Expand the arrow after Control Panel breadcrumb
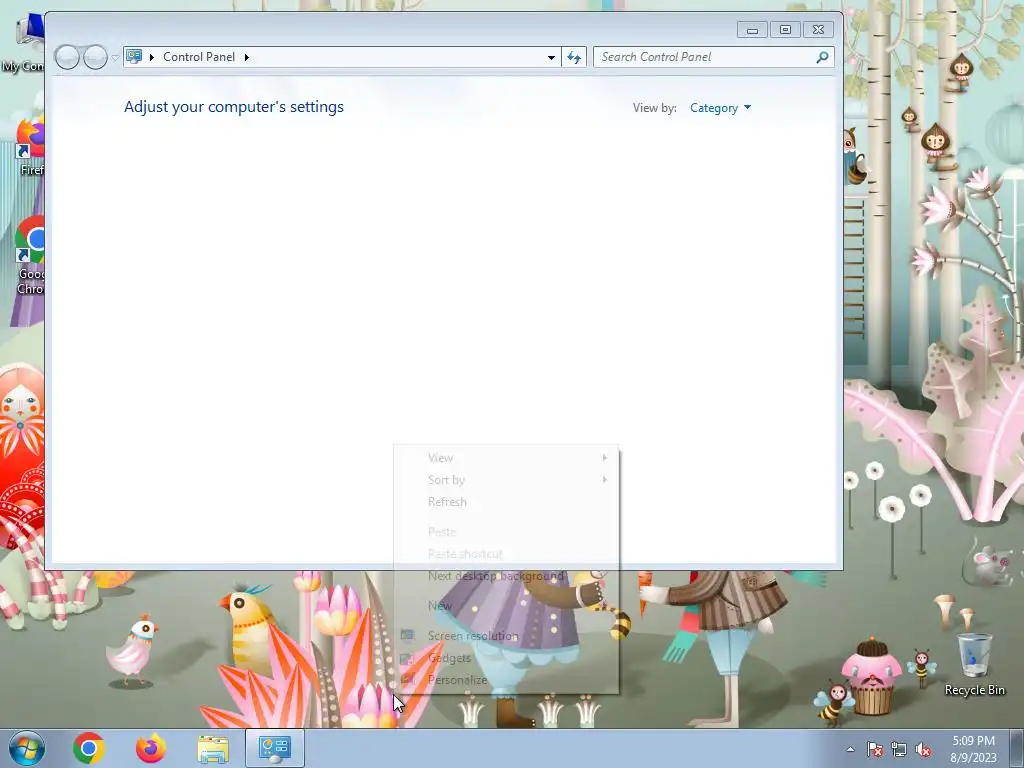This screenshot has height=768, width=1024. pos(247,57)
